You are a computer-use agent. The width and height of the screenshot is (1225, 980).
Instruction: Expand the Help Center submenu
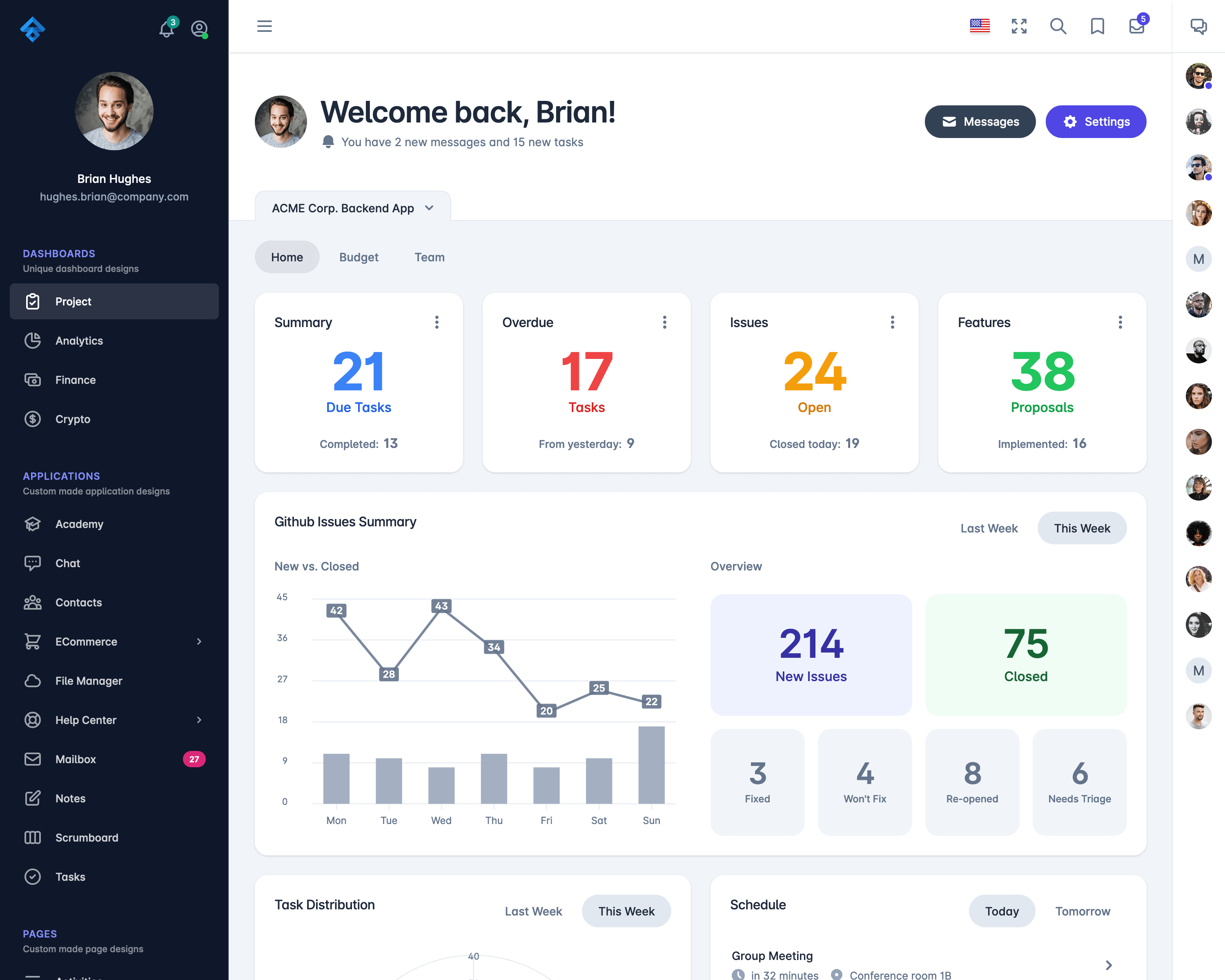coord(199,719)
